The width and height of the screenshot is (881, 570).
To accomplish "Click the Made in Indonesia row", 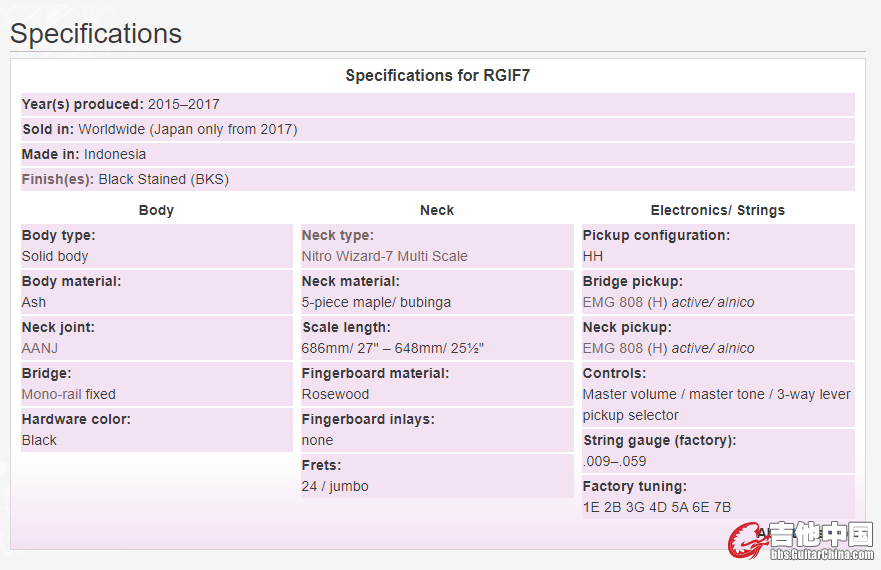I will (x=85, y=154).
